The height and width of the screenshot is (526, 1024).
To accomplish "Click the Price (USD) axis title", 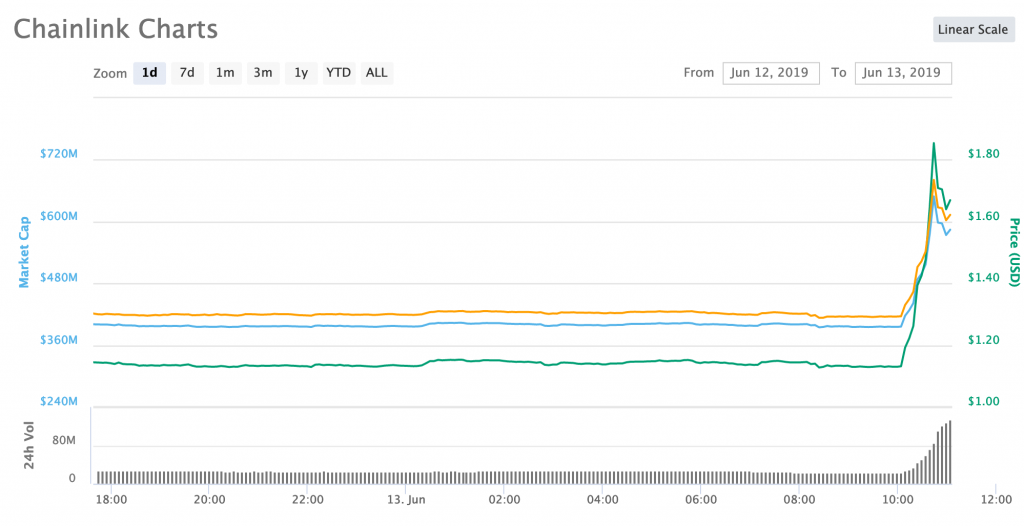I will [1014, 251].
